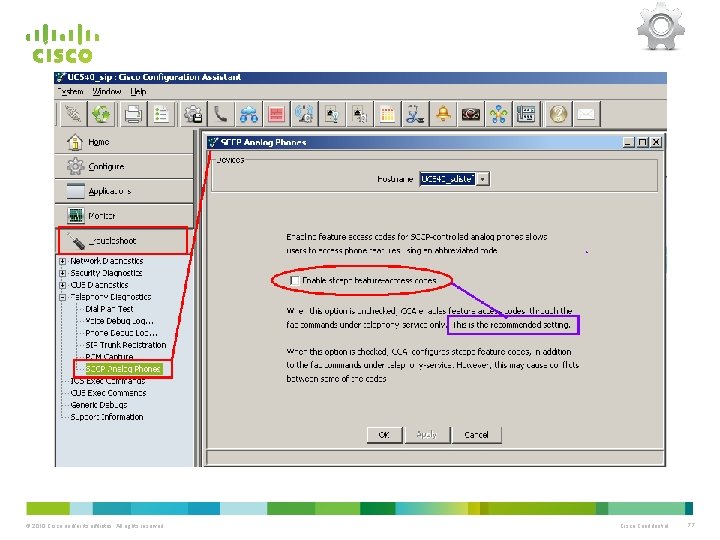
Task: Select Generic Debugs tree item
Action: pyautogui.click(x=99, y=405)
